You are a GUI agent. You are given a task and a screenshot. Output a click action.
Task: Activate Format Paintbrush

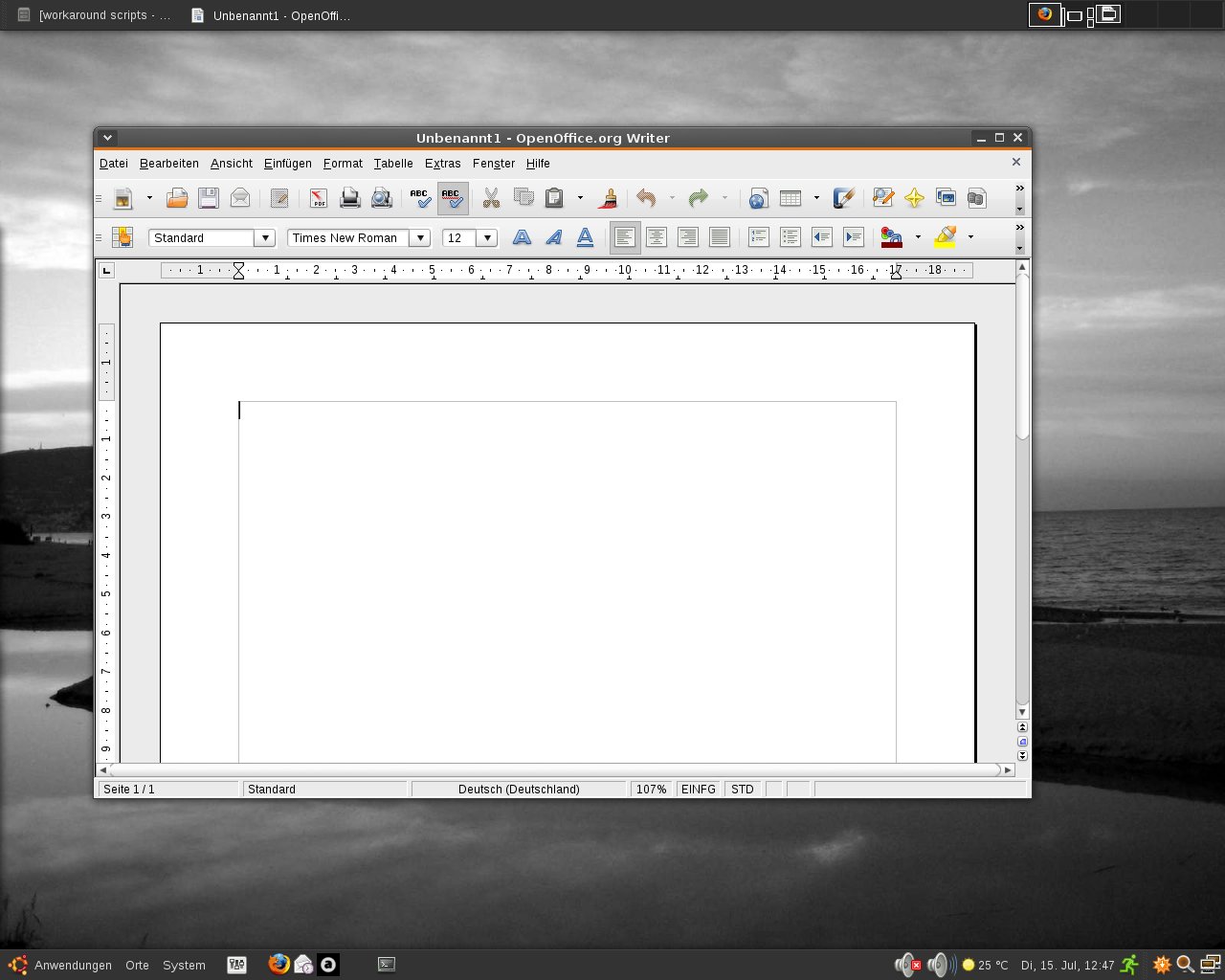click(x=608, y=198)
